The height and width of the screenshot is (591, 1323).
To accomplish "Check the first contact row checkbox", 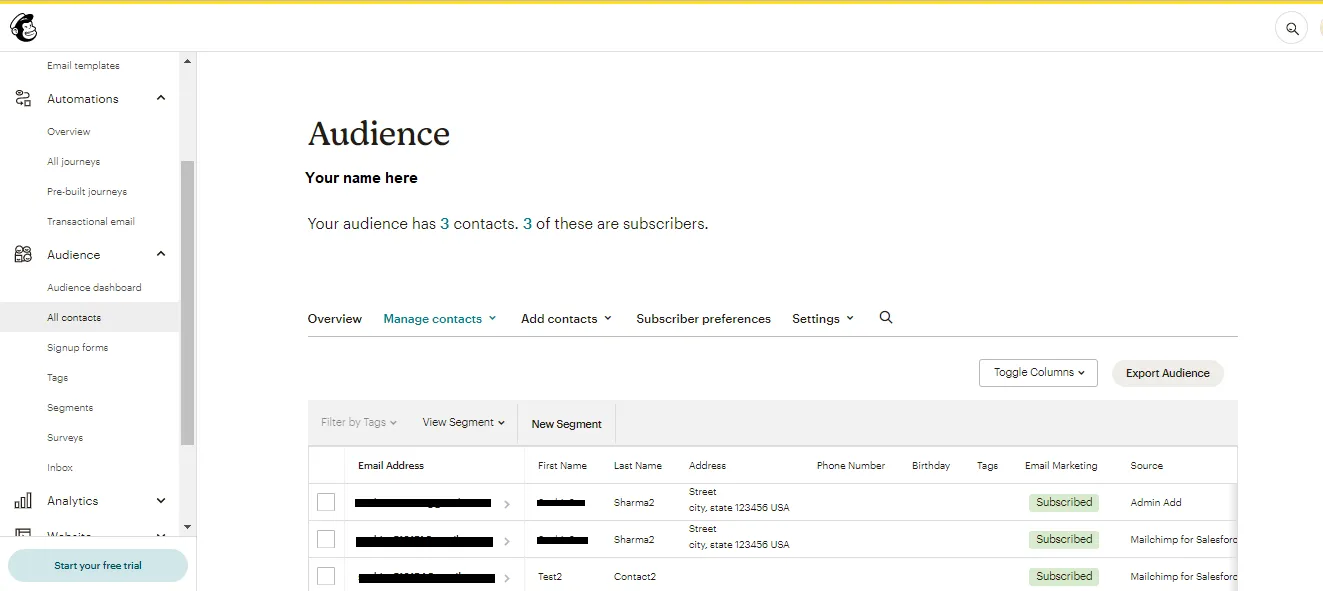I will pyautogui.click(x=326, y=502).
